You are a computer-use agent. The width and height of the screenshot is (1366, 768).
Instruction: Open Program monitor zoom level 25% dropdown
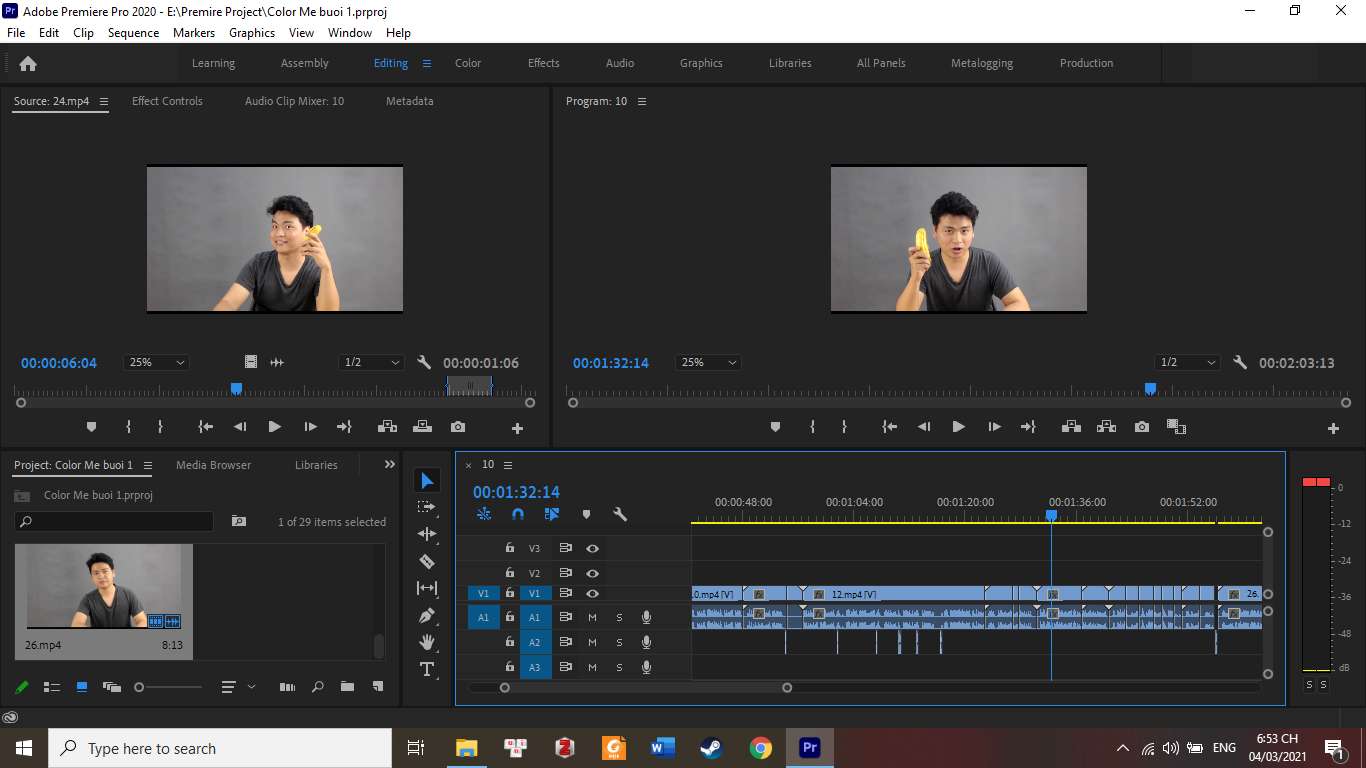click(x=708, y=363)
